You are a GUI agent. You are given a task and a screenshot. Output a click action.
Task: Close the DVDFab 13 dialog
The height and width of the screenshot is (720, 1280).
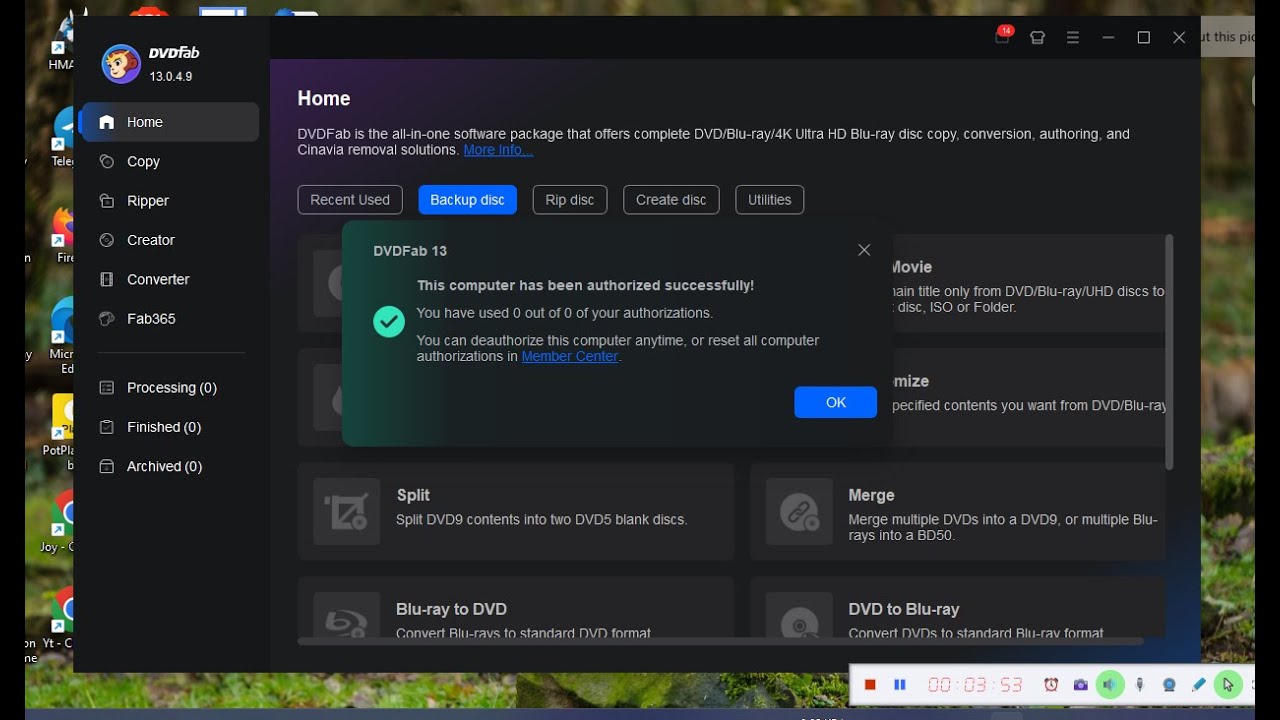[864, 250]
